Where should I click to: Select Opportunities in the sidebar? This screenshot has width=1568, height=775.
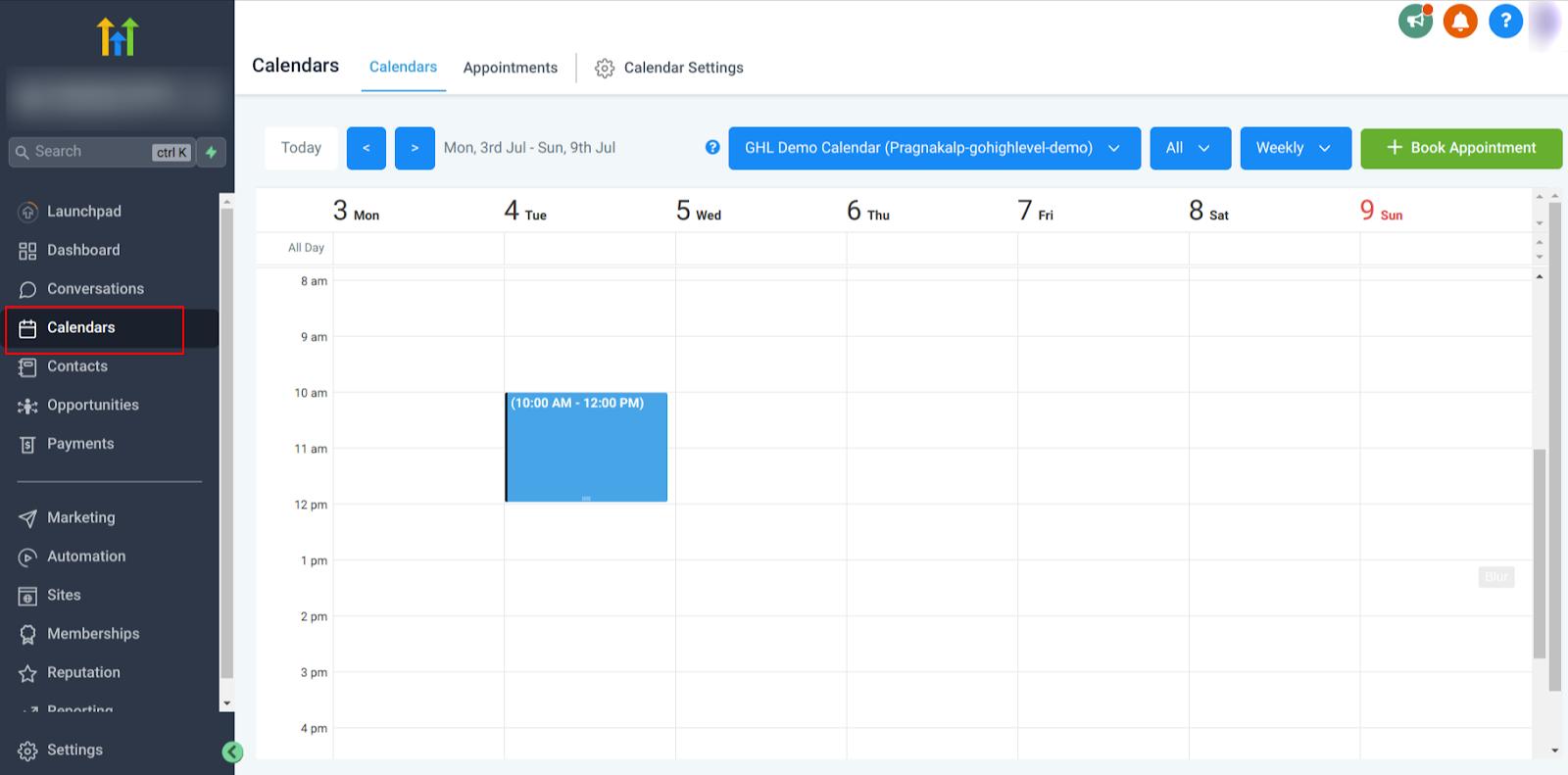(93, 406)
